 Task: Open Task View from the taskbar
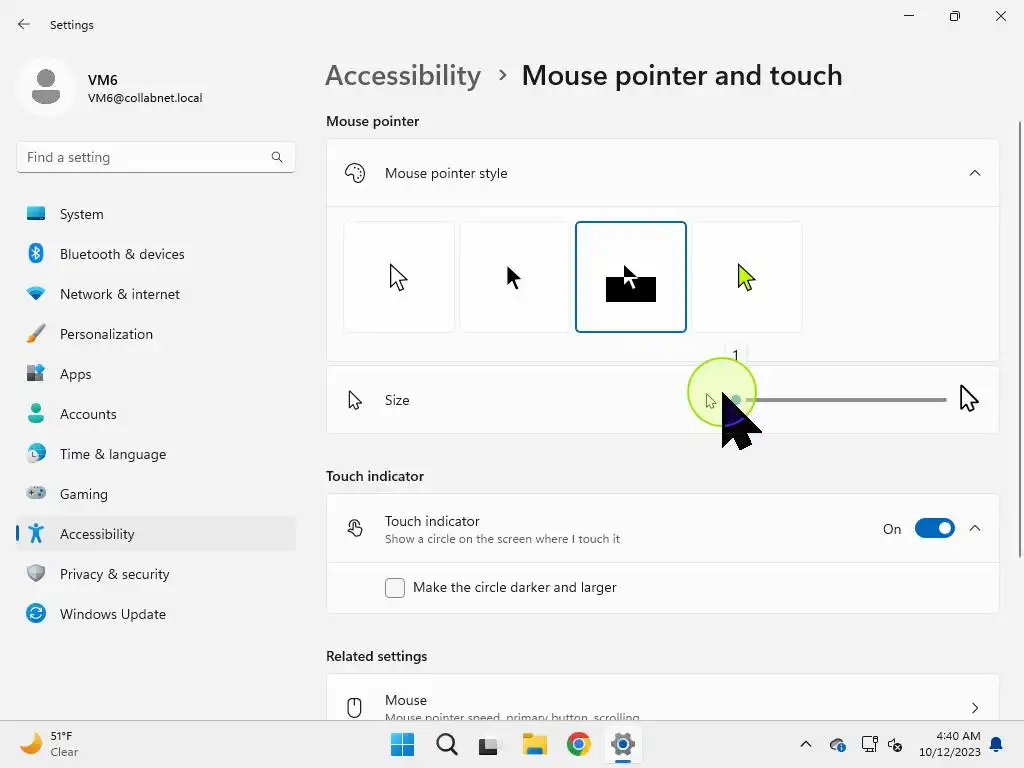click(x=488, y=745)
